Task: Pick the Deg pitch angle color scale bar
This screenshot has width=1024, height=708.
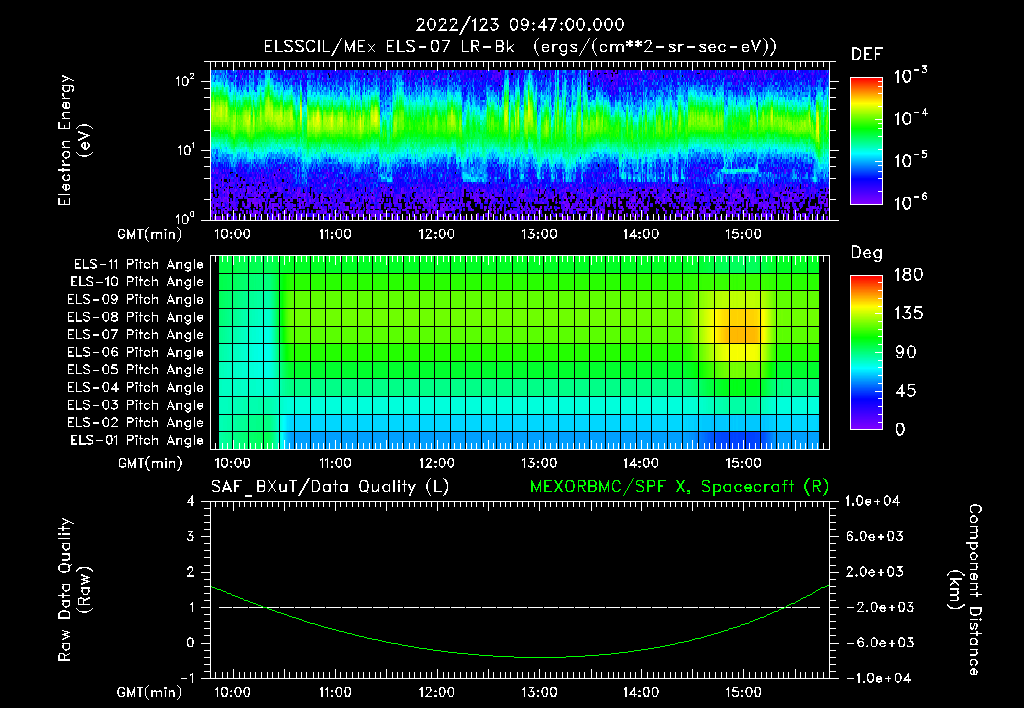Action: [x=866, y=353]
